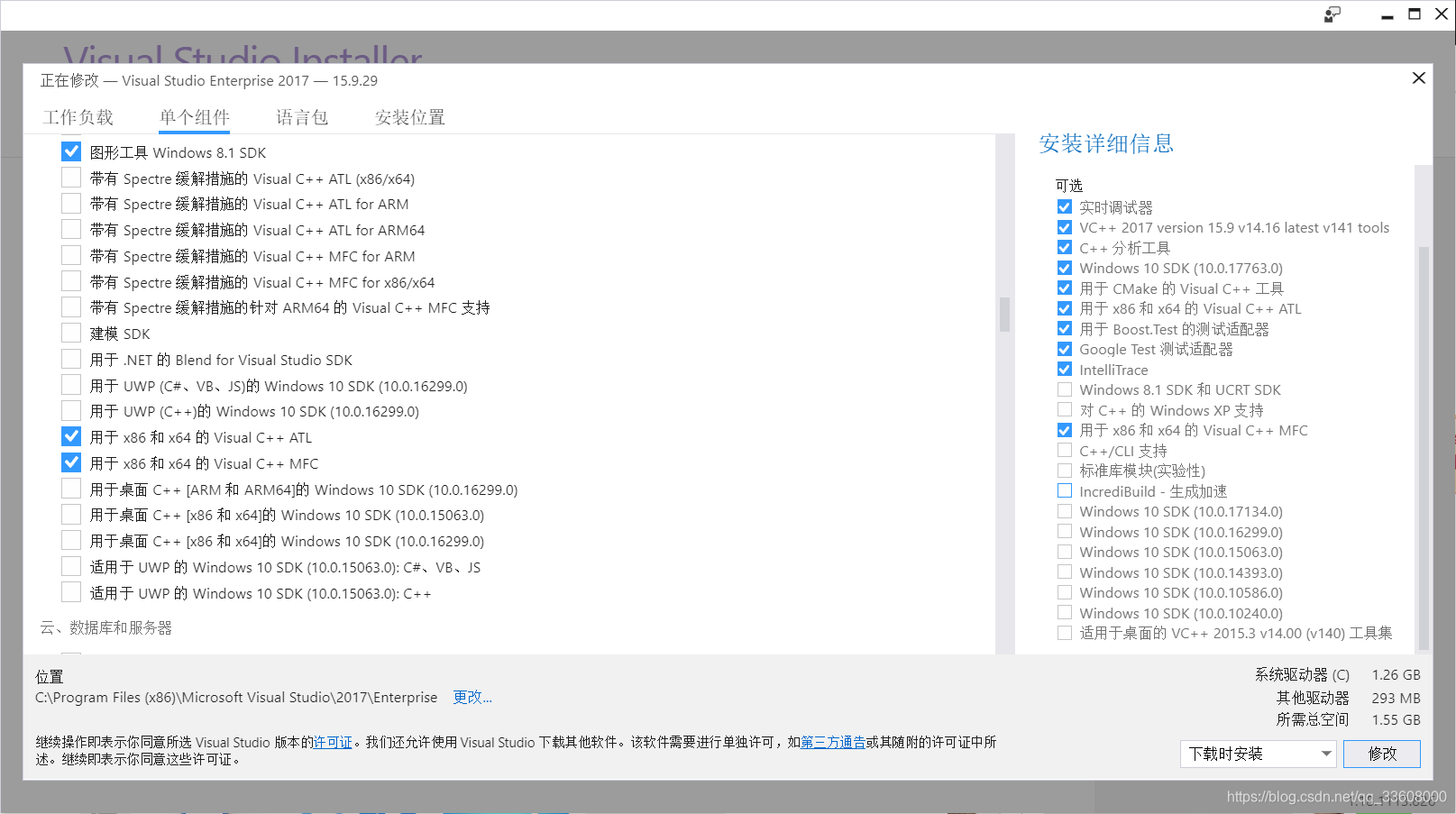
Task: Check UWP (C++) Windows 10 SDK 16299
Action: pyautogui.click(x=71, y=410)
